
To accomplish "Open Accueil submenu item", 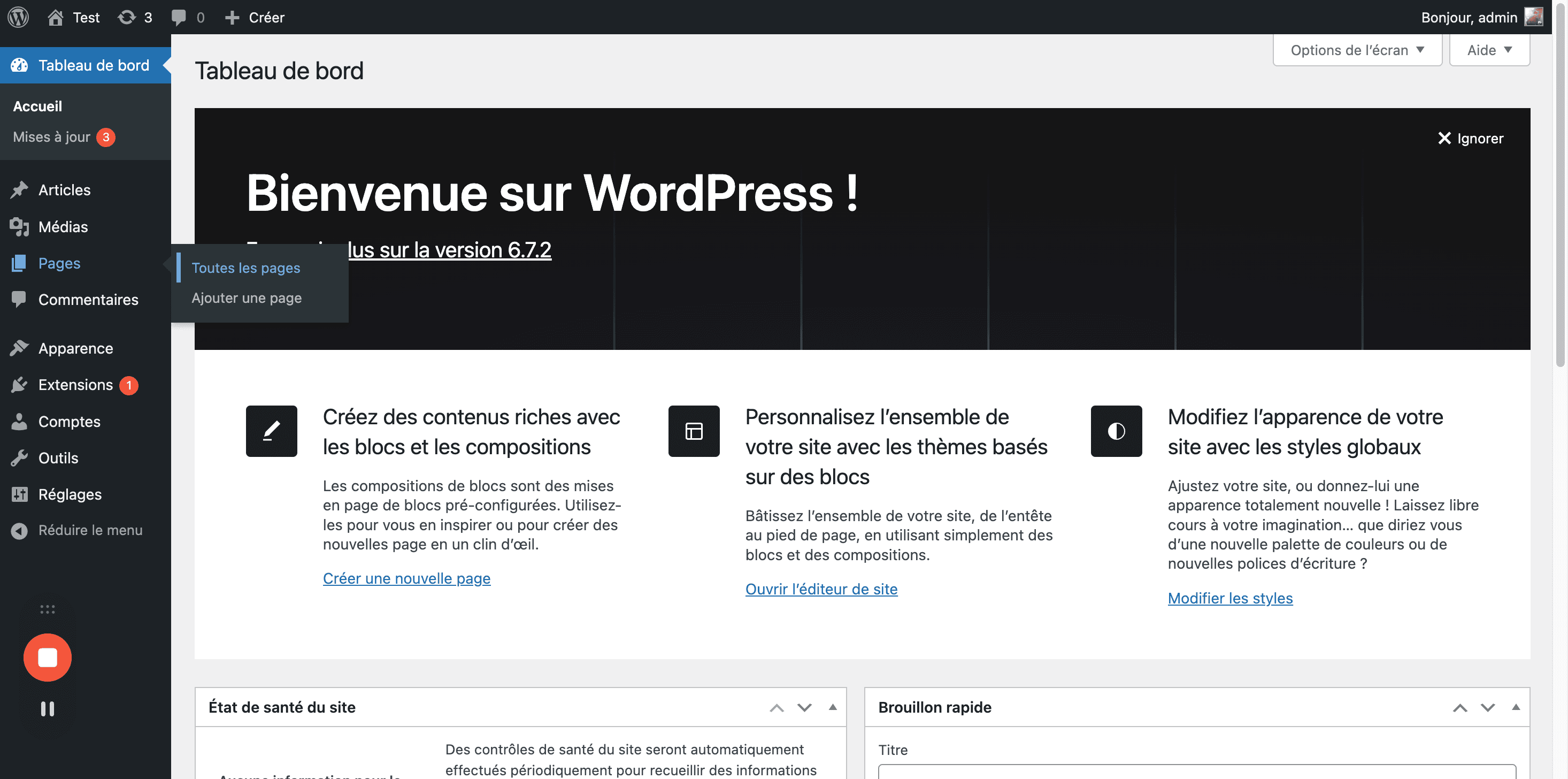I will [37, 106].
